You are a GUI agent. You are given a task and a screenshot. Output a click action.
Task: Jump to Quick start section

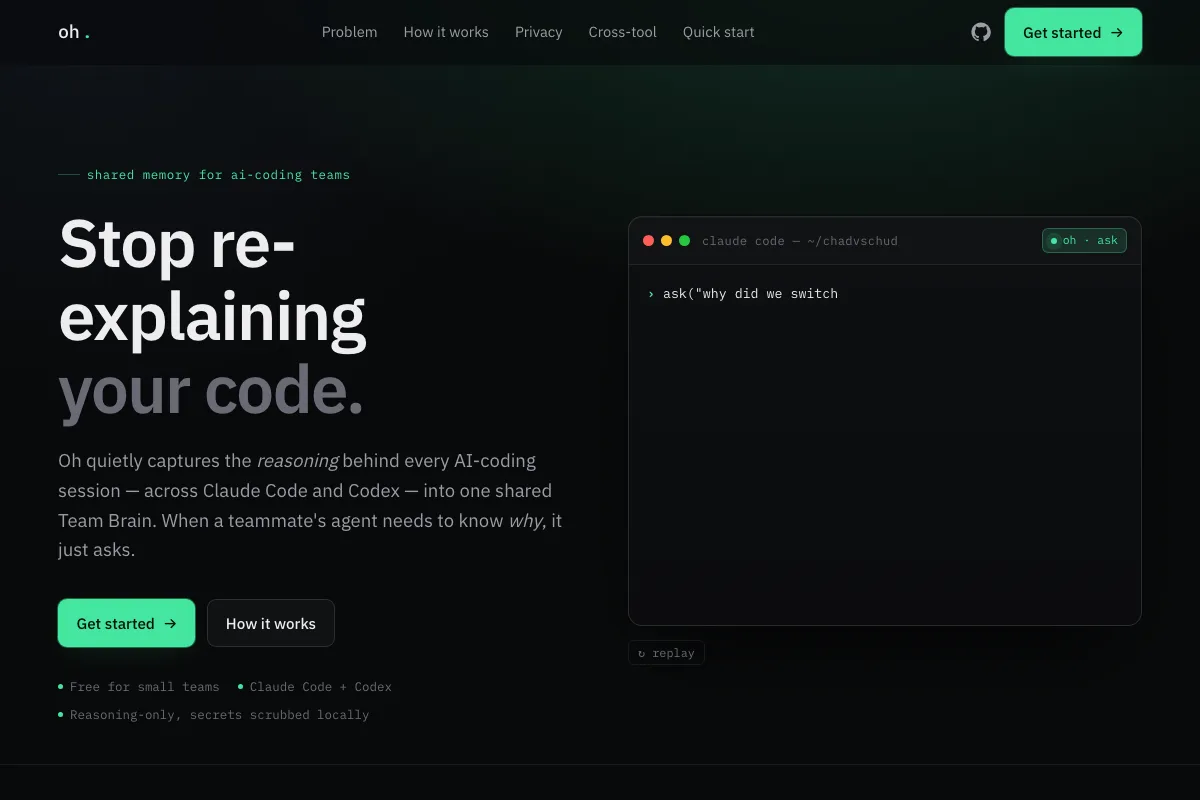coord(719,32)
